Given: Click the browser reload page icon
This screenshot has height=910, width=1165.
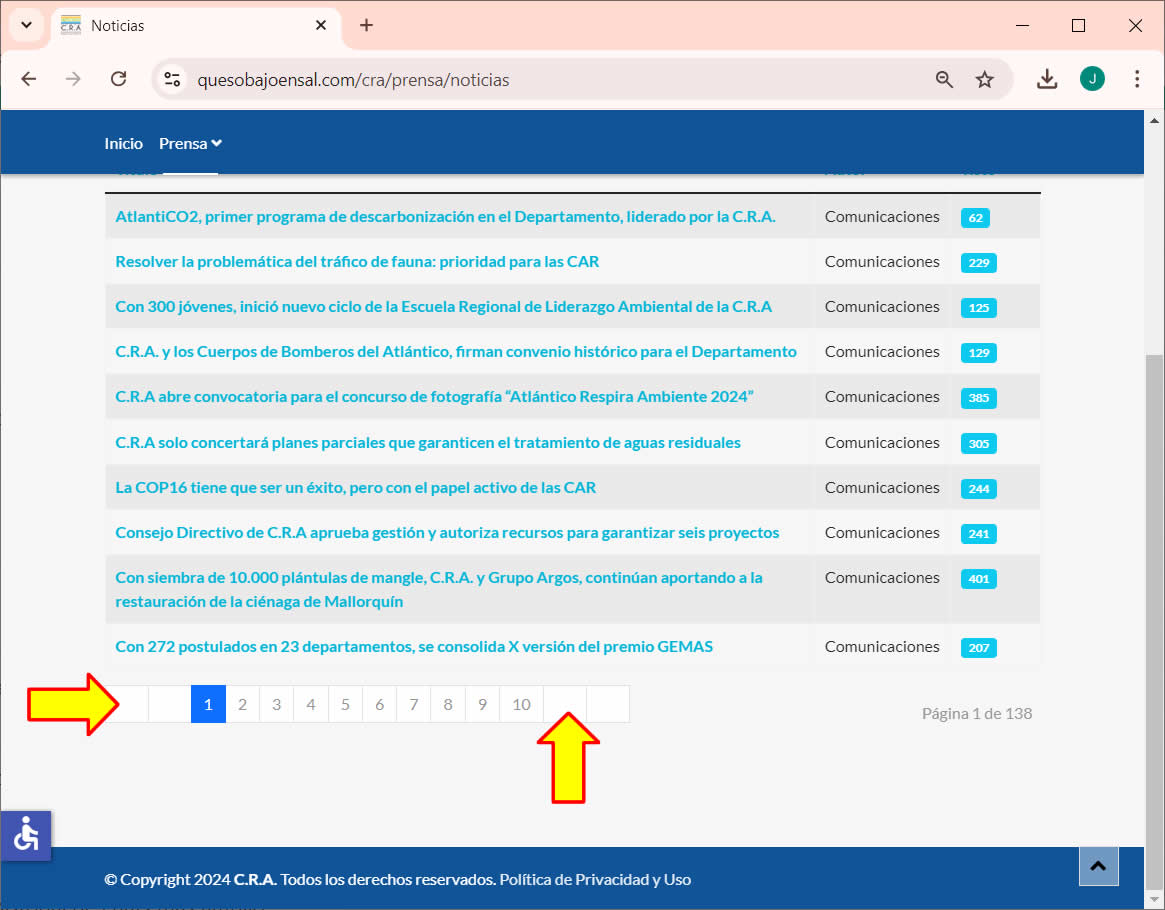Looking at the screenshot, I should click(118, 79).
